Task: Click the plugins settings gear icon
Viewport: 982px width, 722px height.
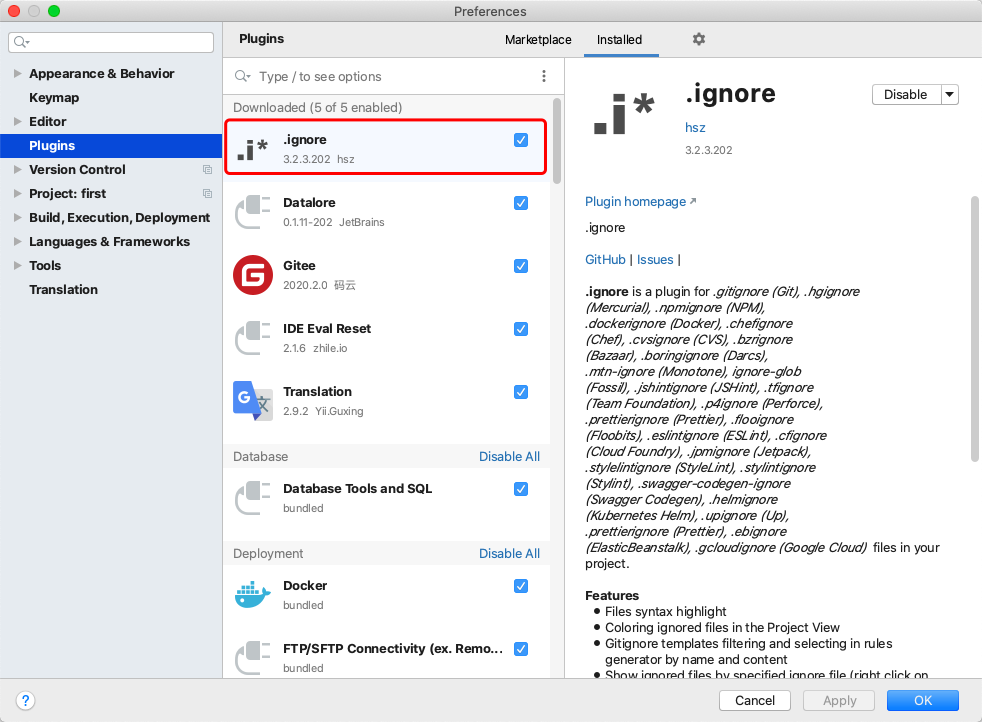Action: (x=698, y=39)
